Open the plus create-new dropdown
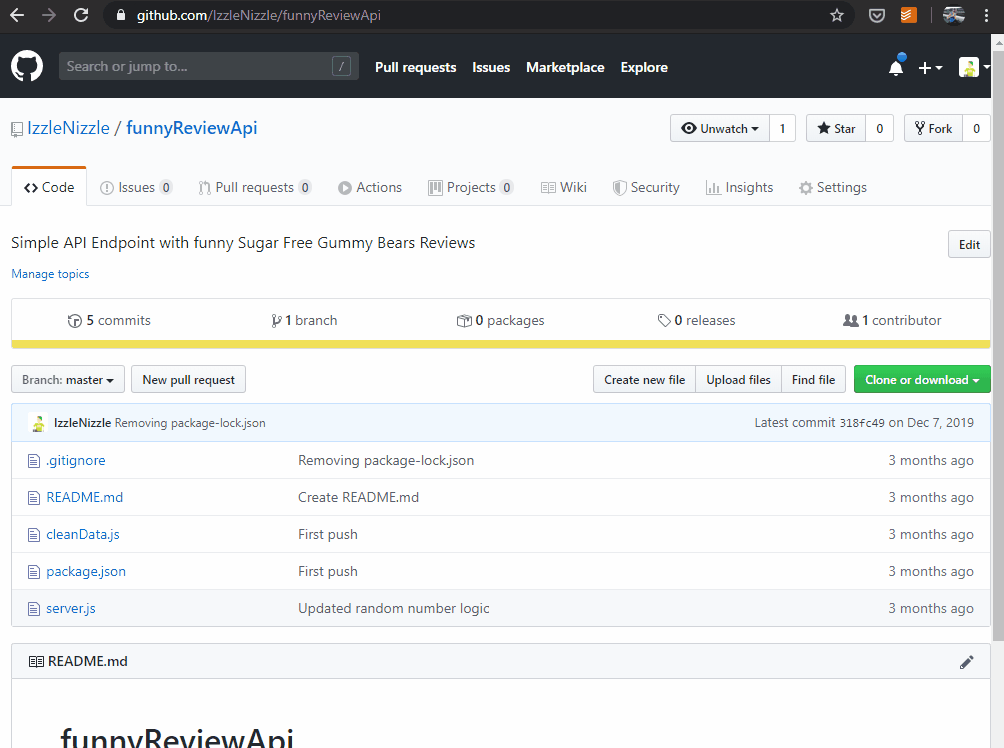This screenshot has height=748, width=1004. tap(930, 67)
